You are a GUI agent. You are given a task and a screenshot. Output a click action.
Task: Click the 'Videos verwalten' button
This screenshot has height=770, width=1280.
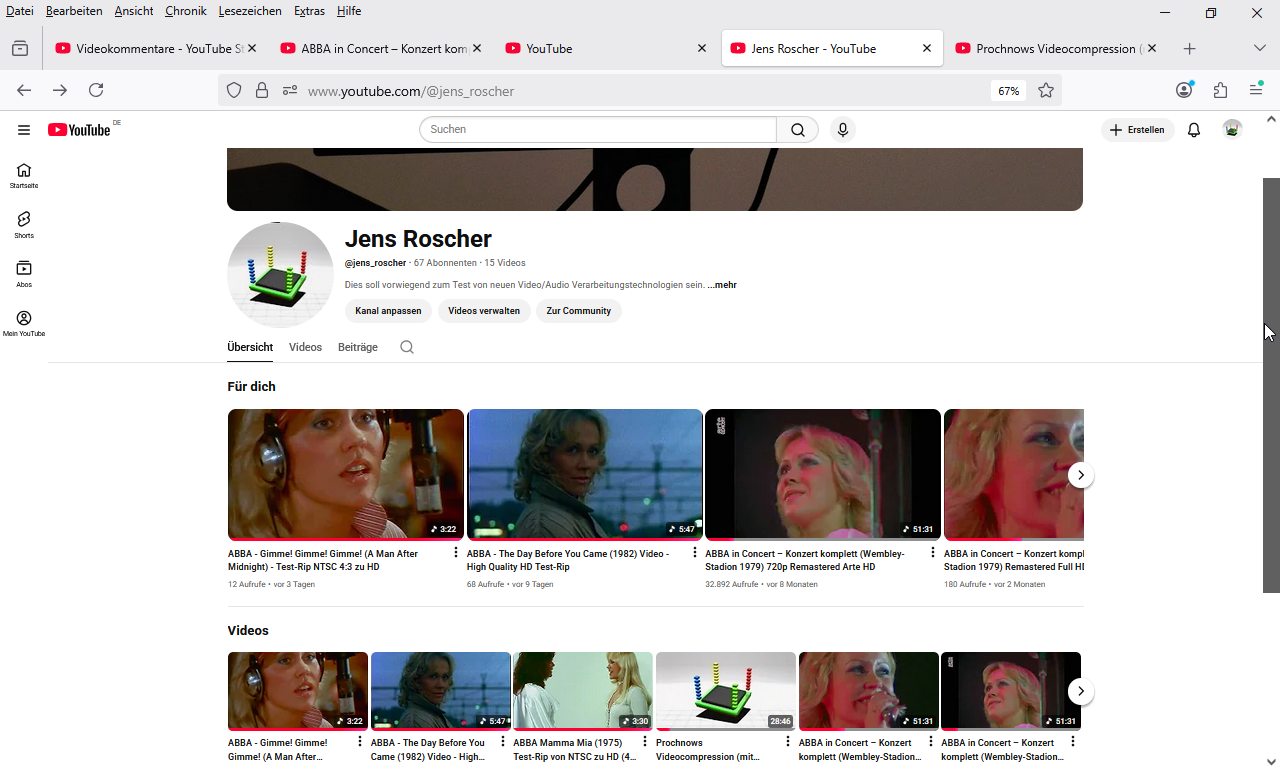[484, 311]
